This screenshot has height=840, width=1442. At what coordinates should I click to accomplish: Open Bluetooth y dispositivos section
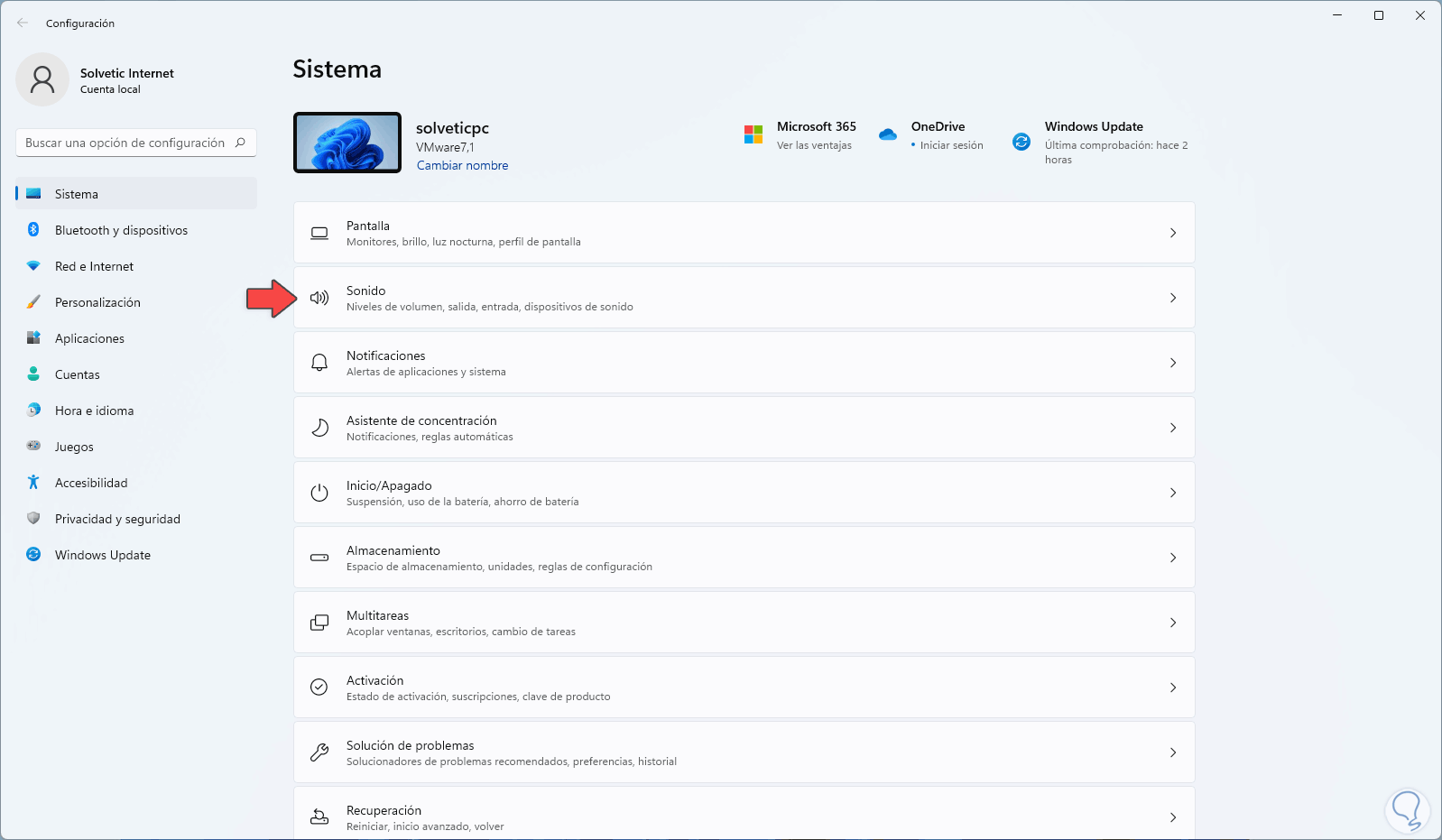pyautogui.click(x=121, y=230)
